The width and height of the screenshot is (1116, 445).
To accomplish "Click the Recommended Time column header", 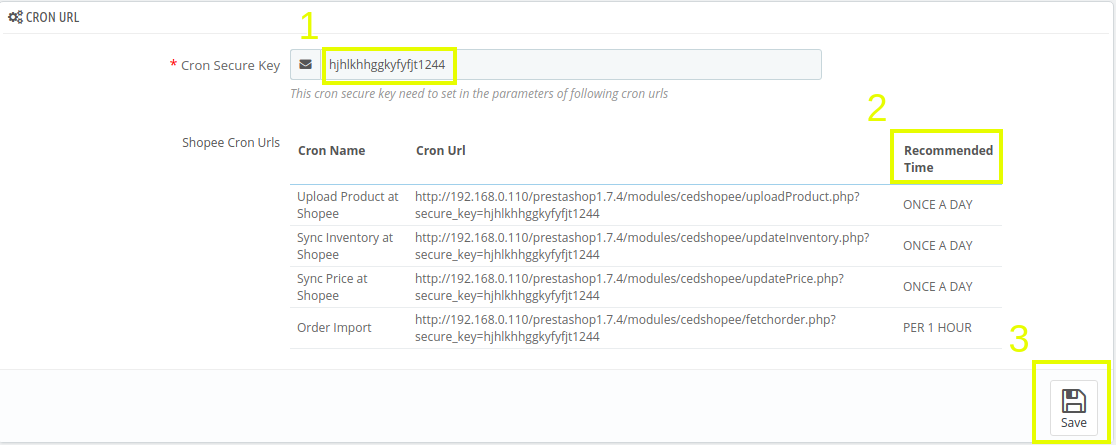I will pyautogui.click(x=948, y=159).
